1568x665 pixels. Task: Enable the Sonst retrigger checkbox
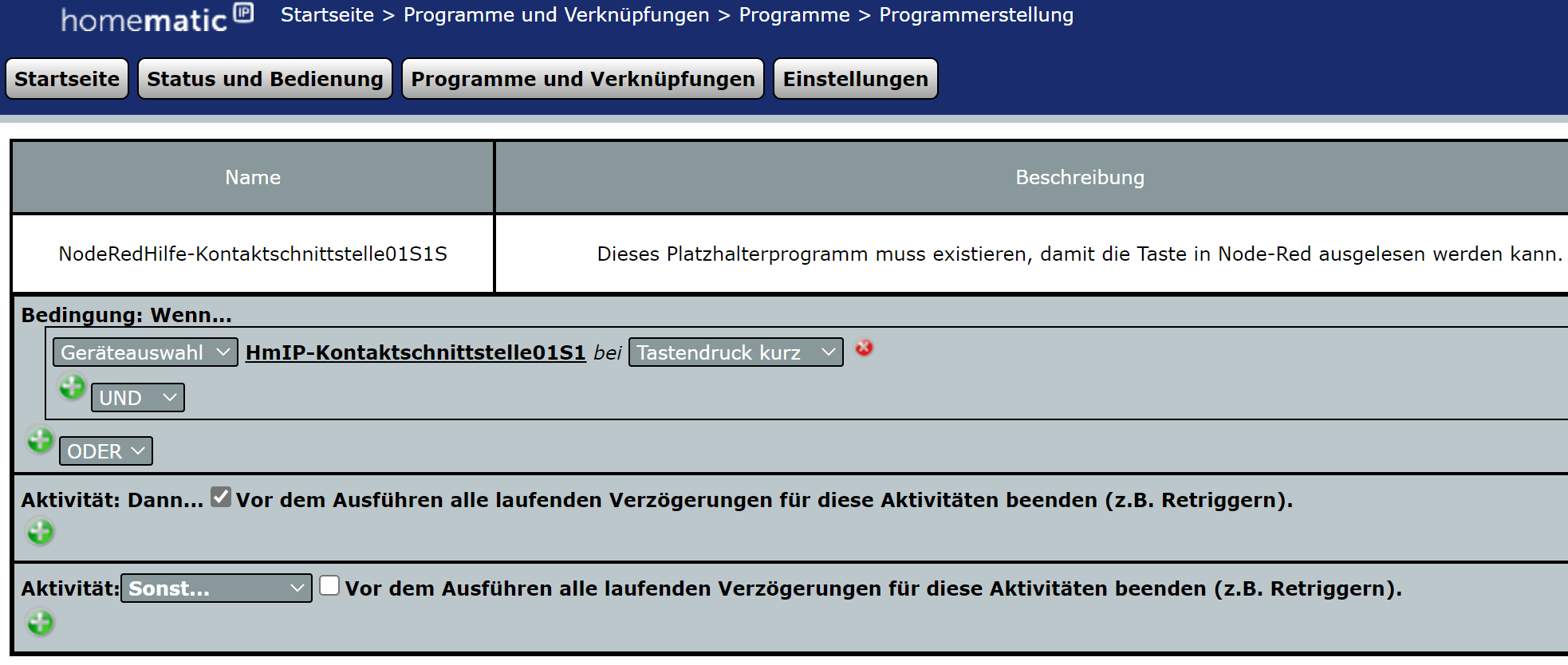(329, 586)
